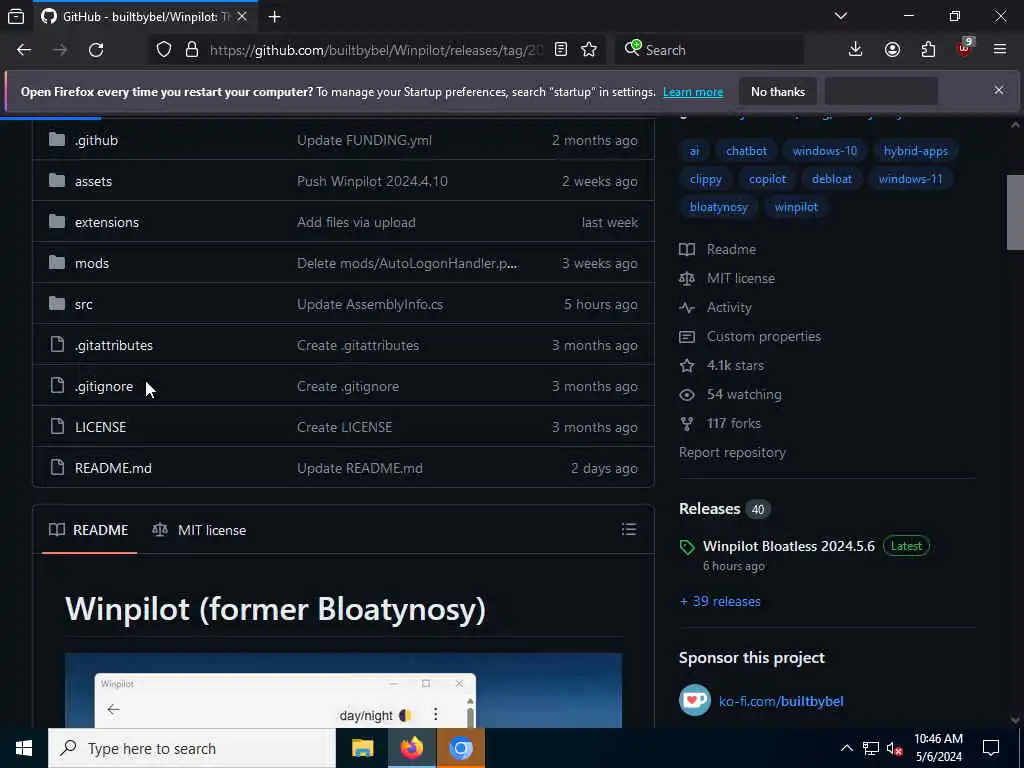List all tabs dropdown arrow
Image resolution: width=1024 pixels, height=768 pixels.
(x=841, y=16)
